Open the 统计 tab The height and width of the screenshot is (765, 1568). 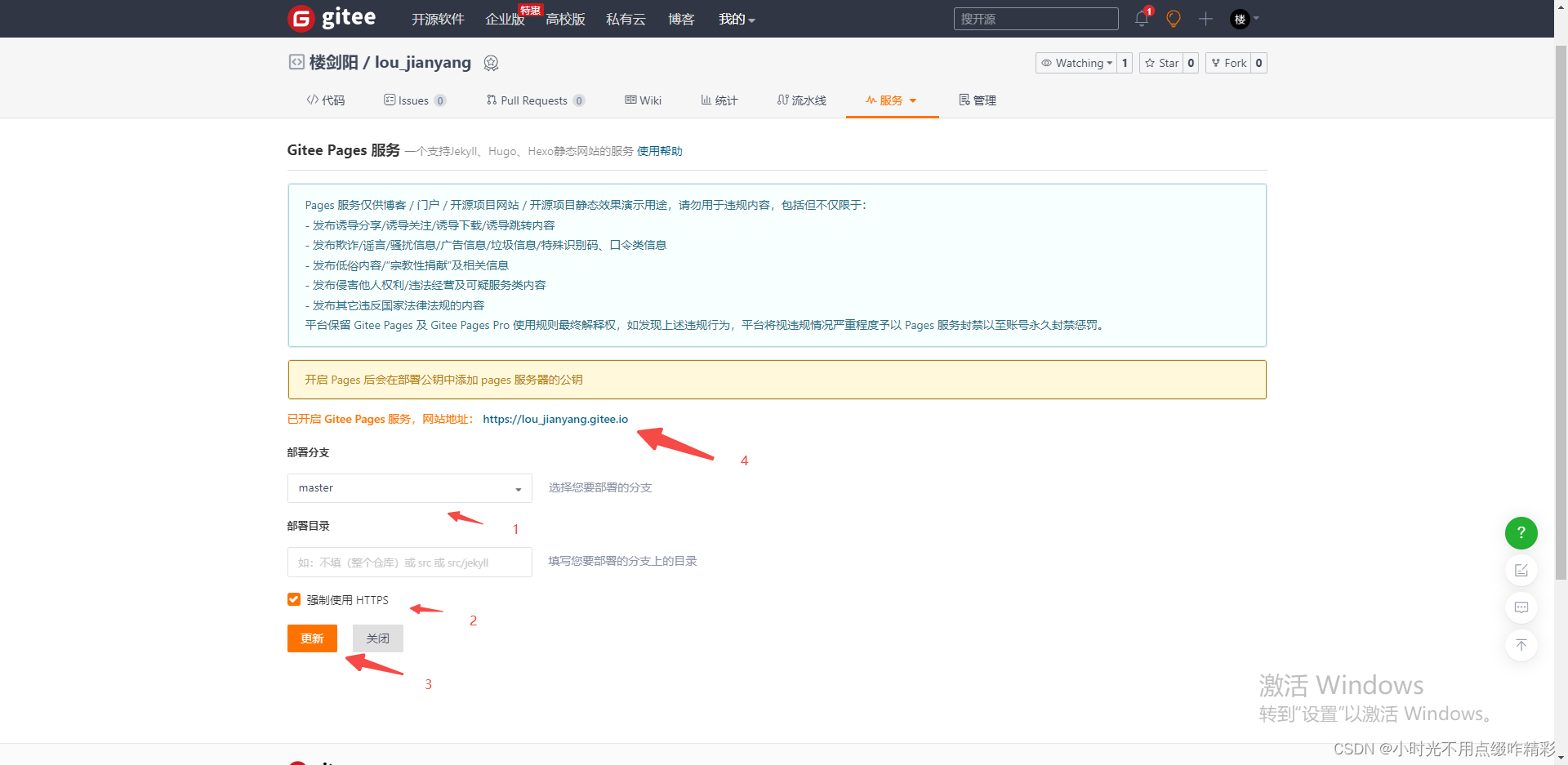tap(719, 100)
